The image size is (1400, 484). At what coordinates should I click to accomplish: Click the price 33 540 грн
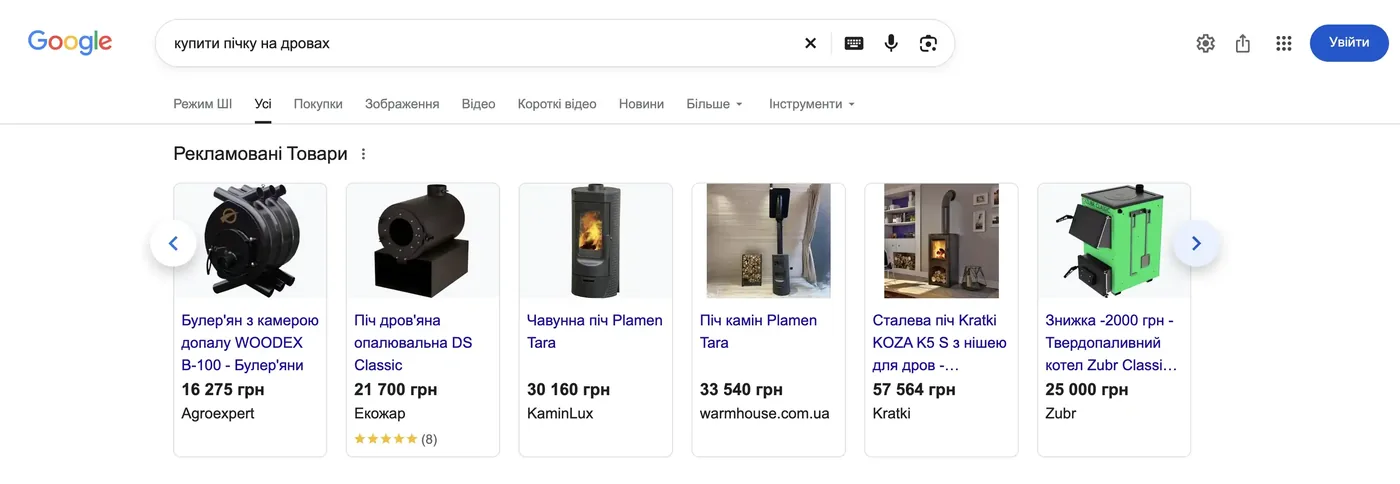tap(742, 390)
